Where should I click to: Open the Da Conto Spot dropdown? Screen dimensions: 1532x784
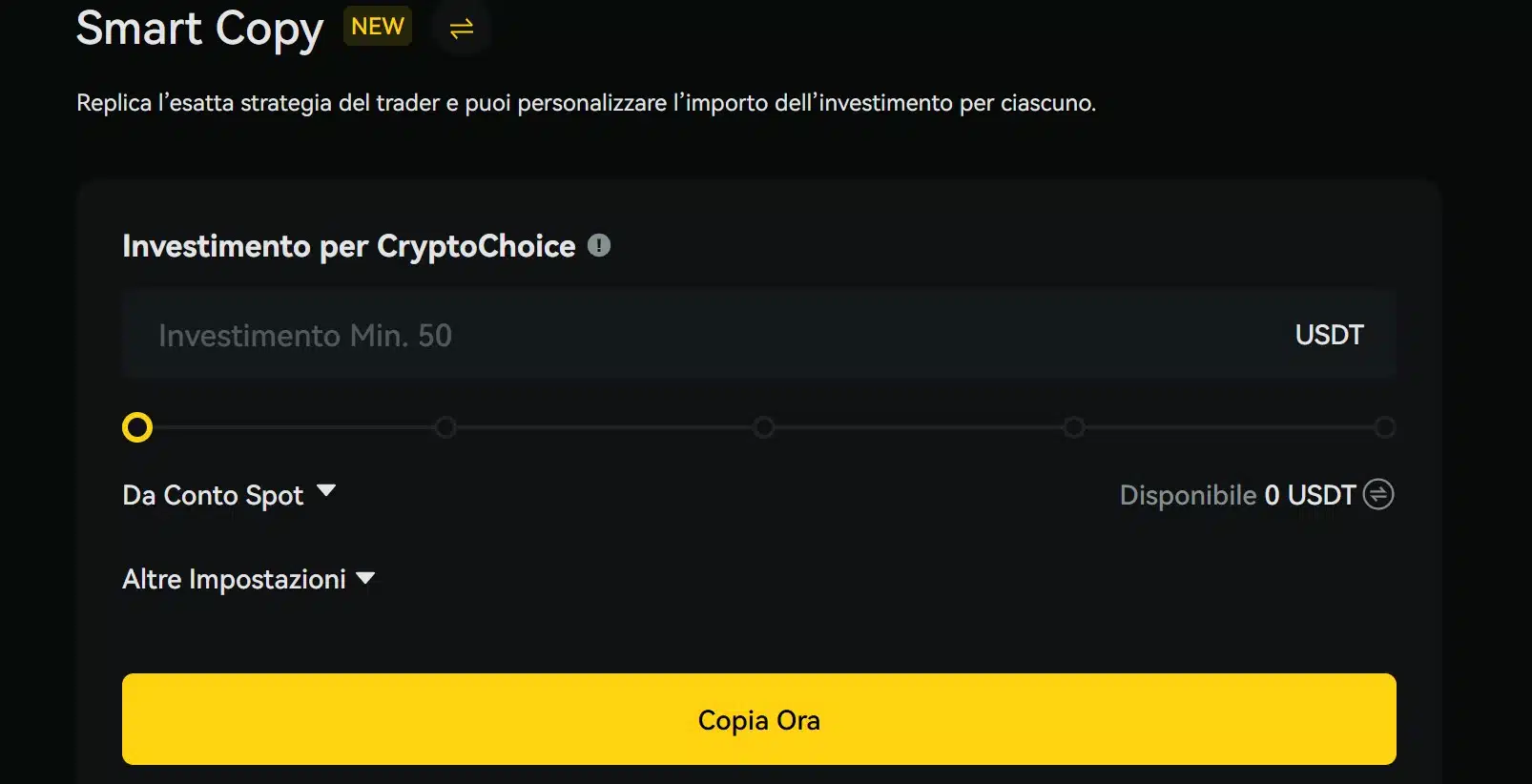click(229, 495)
